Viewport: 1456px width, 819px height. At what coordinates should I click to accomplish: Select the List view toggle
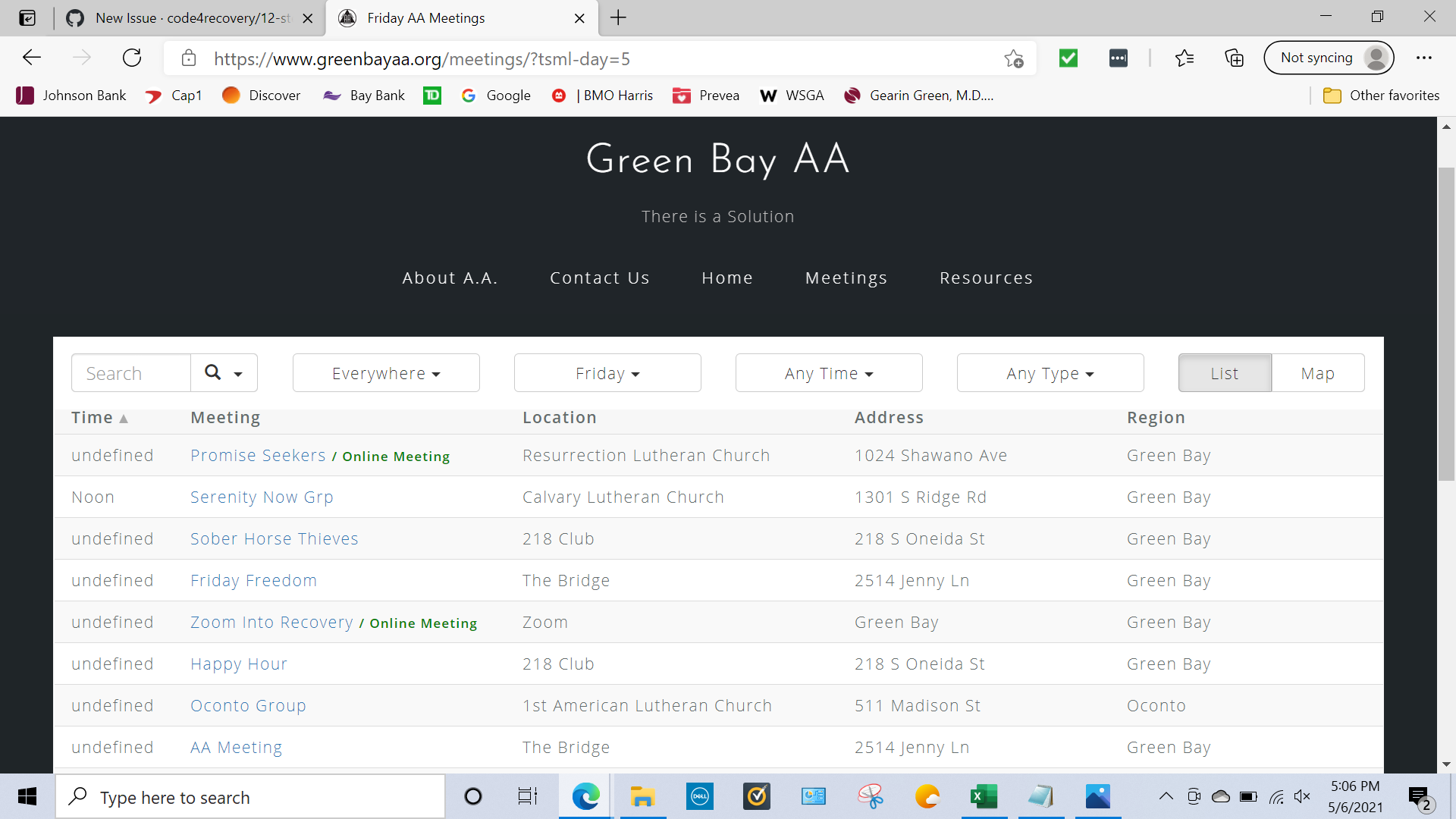click(x=1224, y=373)
